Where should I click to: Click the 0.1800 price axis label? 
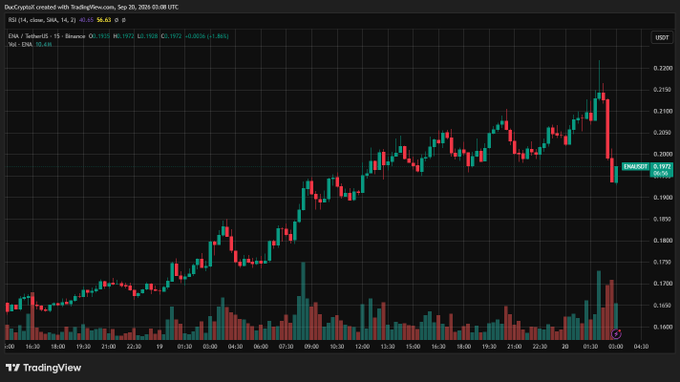(x=663, y=241)
